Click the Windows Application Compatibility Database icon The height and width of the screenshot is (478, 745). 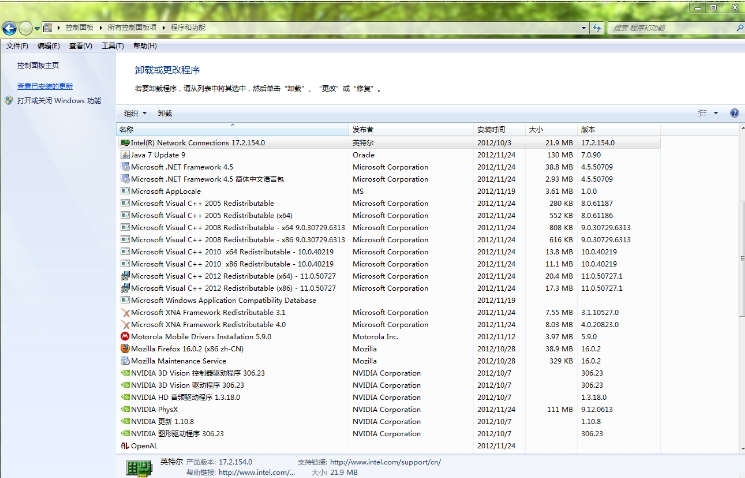pos(125,300)
